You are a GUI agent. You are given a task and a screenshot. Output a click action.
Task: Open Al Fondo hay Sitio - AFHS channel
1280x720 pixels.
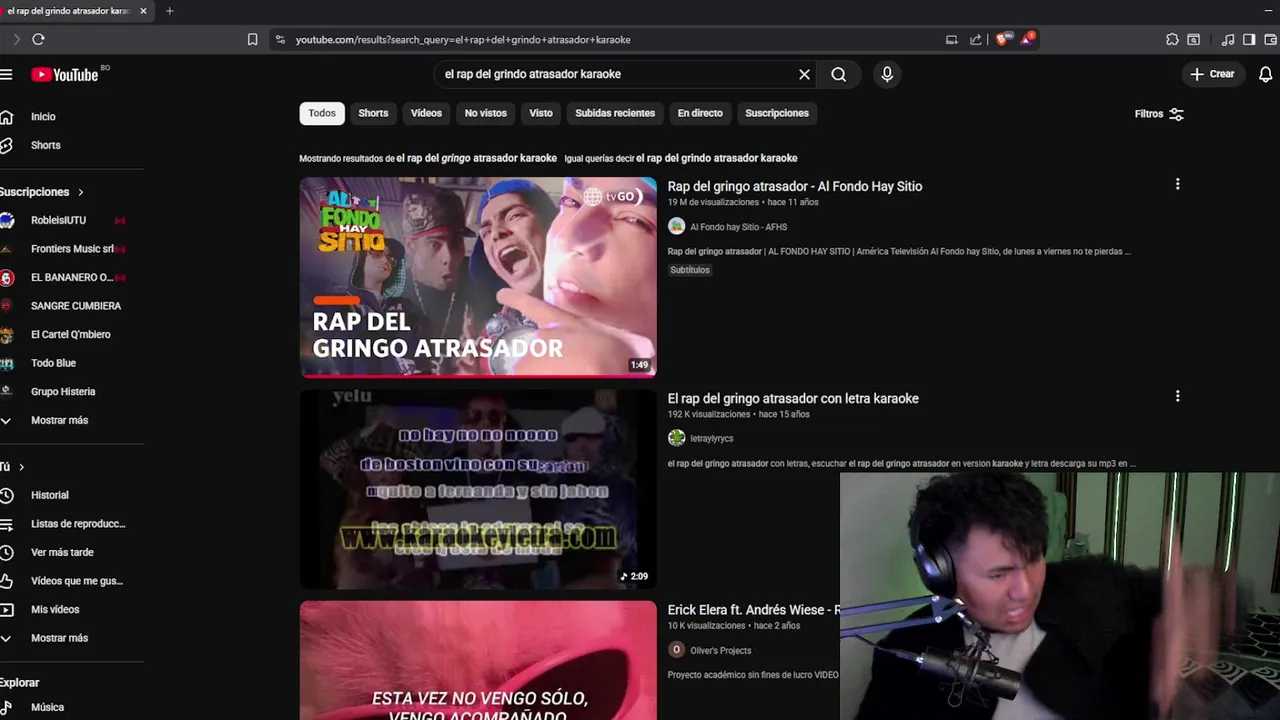tap(738, 227)
